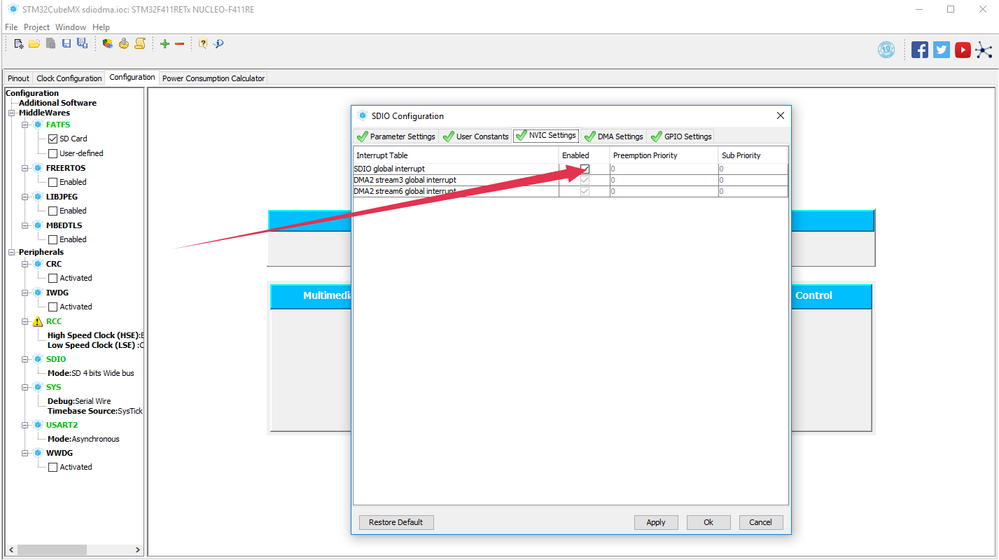
Task: Open the Help menu
Action: (101, 27)
